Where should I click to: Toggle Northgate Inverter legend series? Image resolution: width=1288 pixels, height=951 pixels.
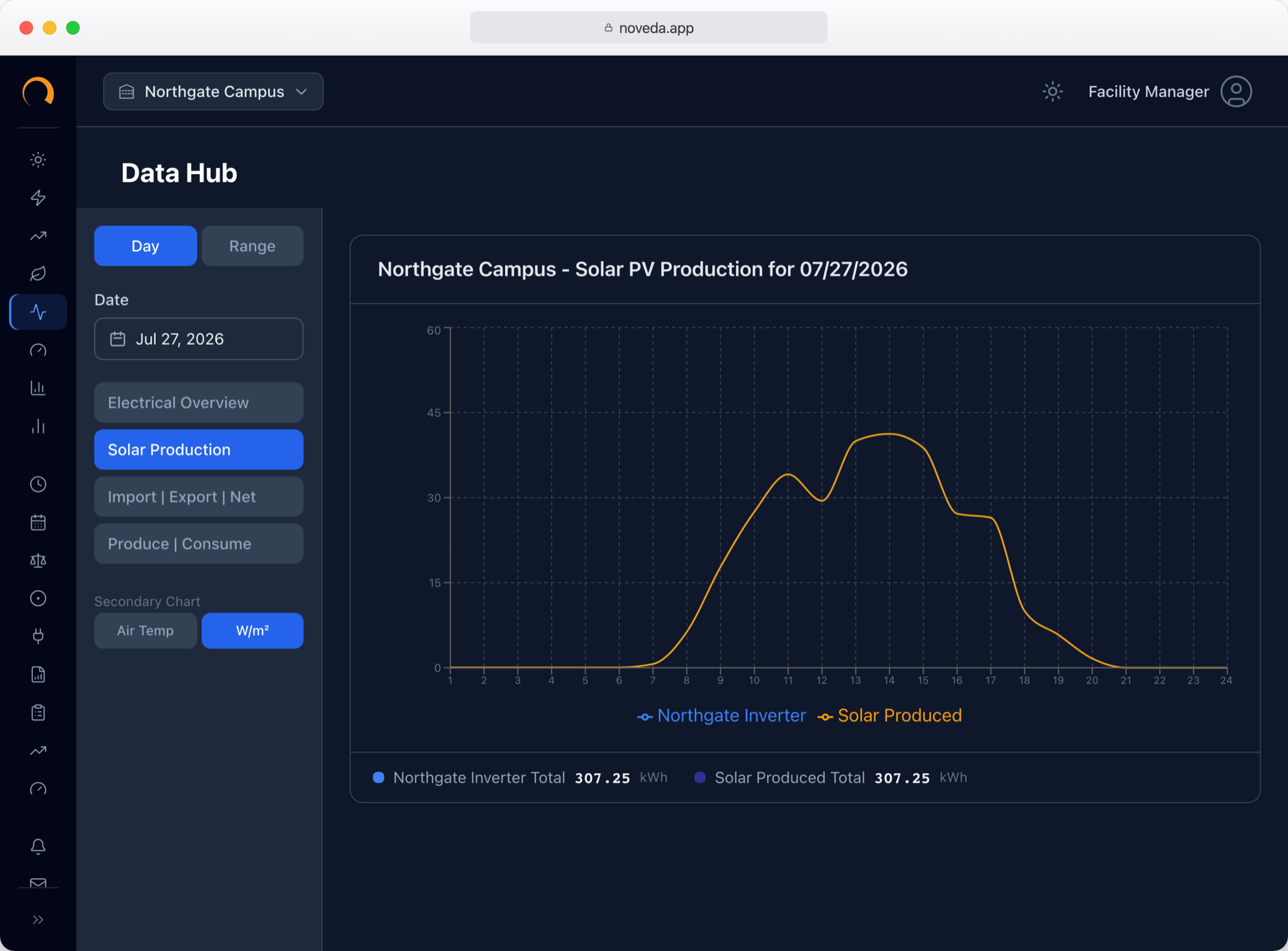(x=721, y=716)
